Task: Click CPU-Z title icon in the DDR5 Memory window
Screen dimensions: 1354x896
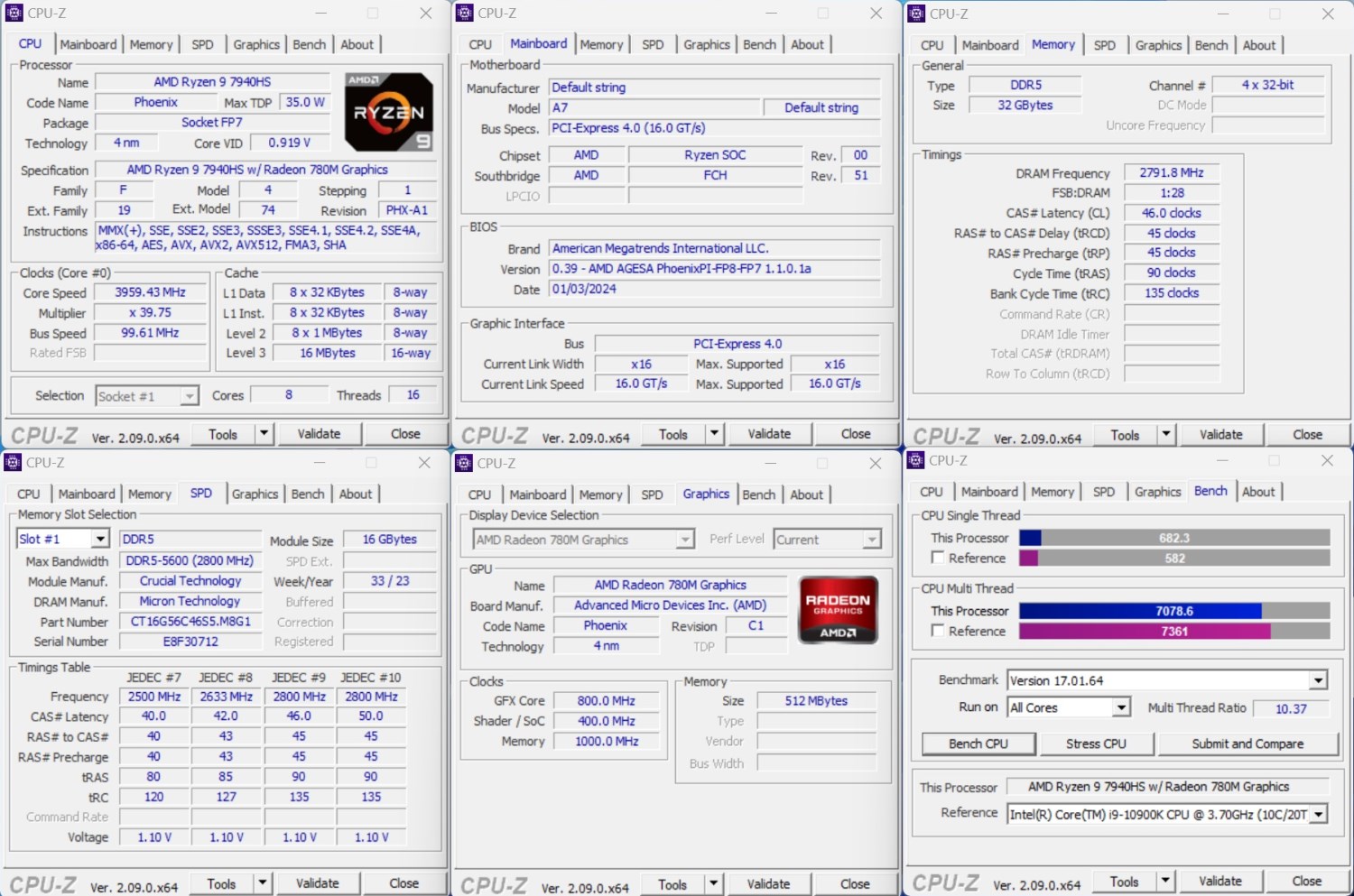Action: [x=916, y=14]
